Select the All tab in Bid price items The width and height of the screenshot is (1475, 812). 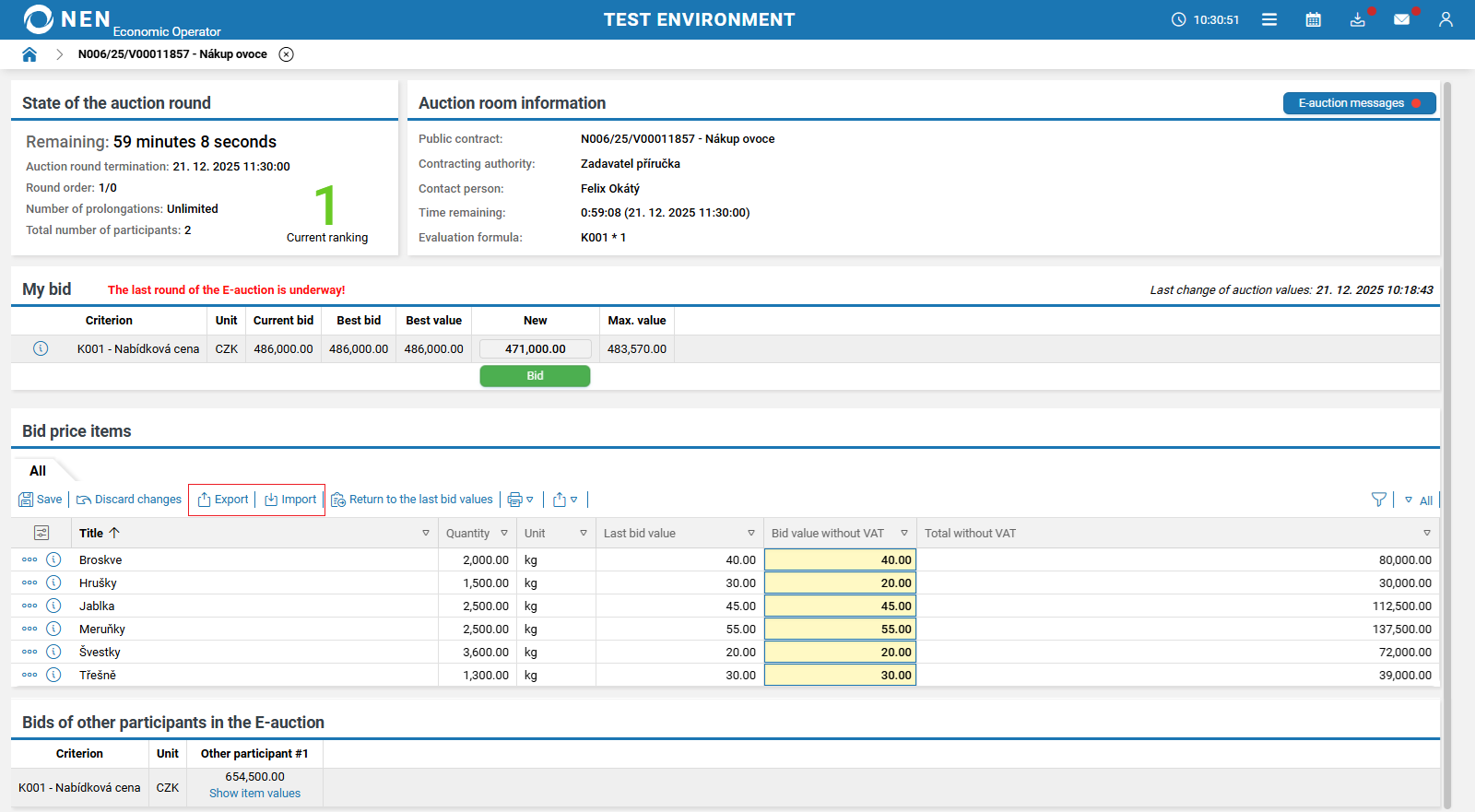click(x=38, y=471)
